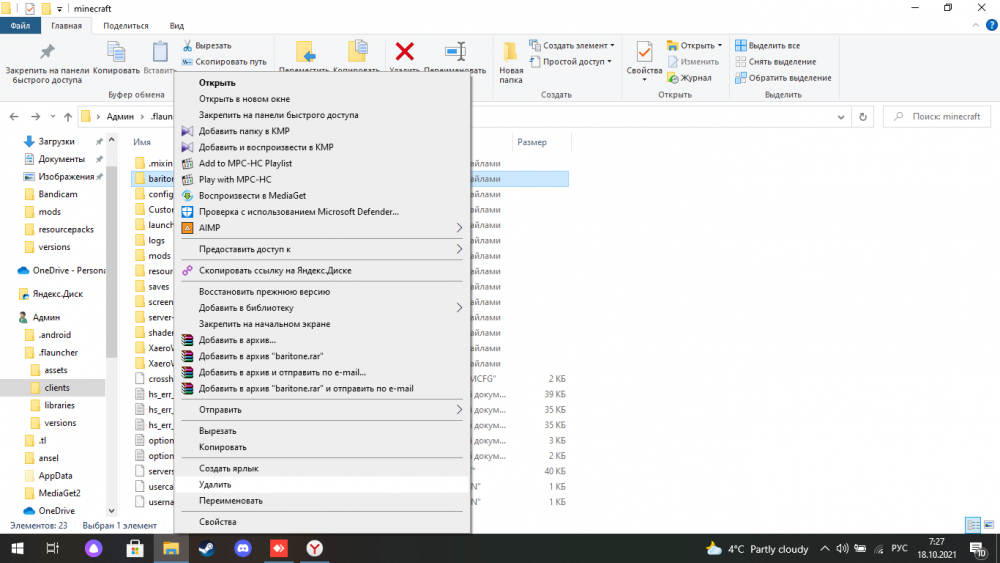The height and width of the screenshot is (563, 1000).
Task: Switch to the 'Вид' ribbon tab
Action: click(177, 26)
